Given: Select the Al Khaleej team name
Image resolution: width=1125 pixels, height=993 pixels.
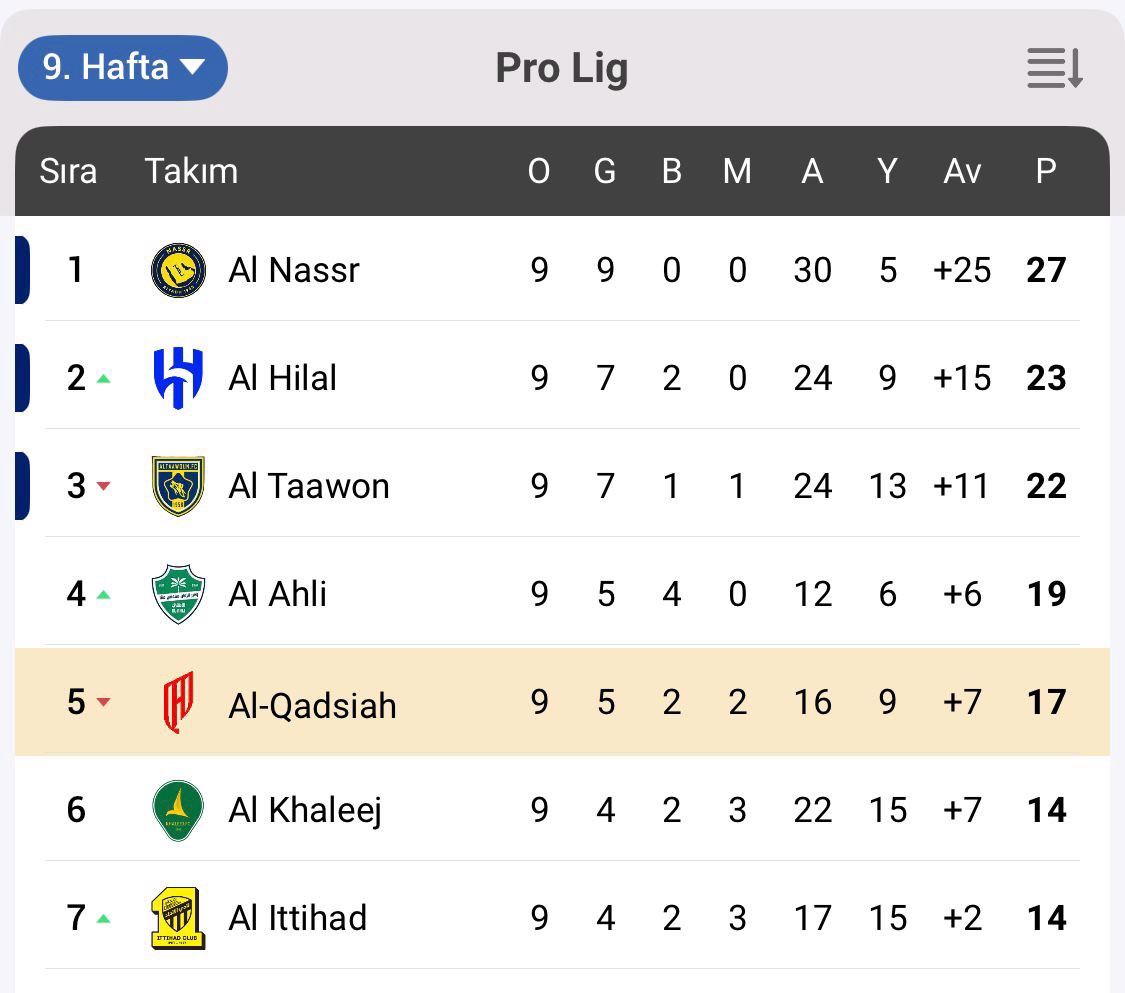Looking at the screenshot, I should [x=305, y=810].
